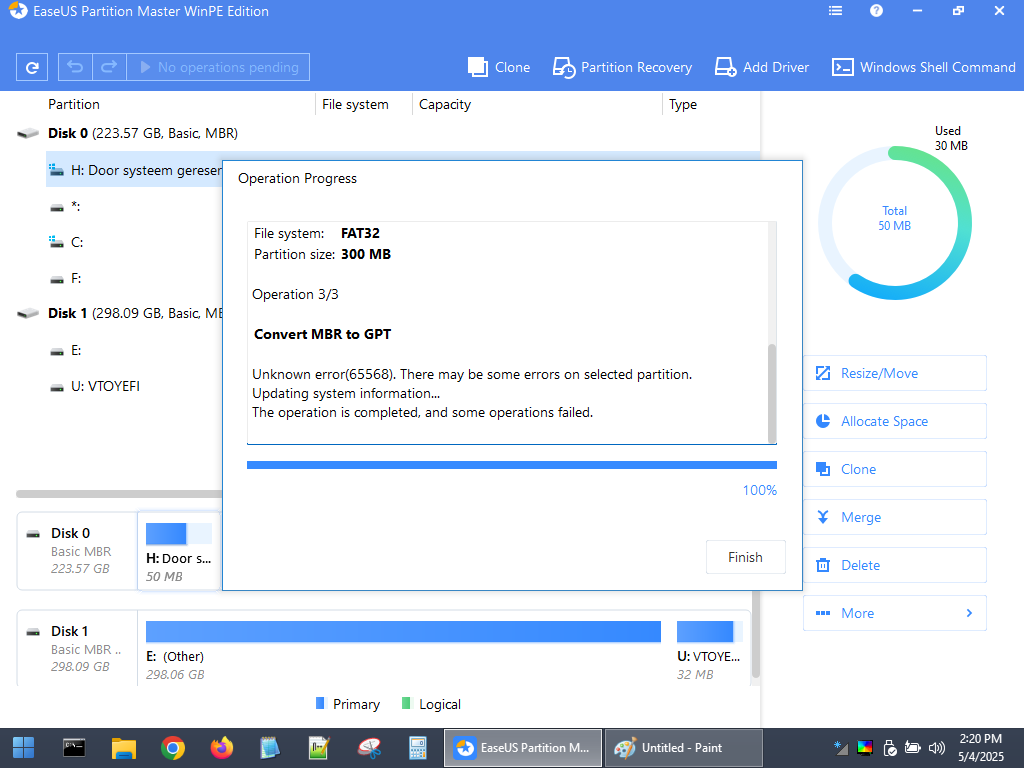
Task: Click the horizontal scrollbar under partition list
Action: (x=119, y=494)
